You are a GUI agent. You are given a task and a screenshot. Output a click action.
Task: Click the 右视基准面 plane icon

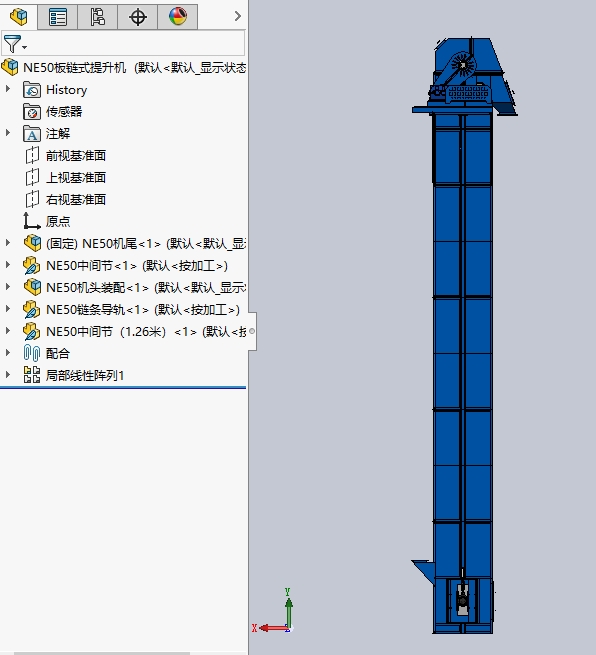[x=32, y=199]
